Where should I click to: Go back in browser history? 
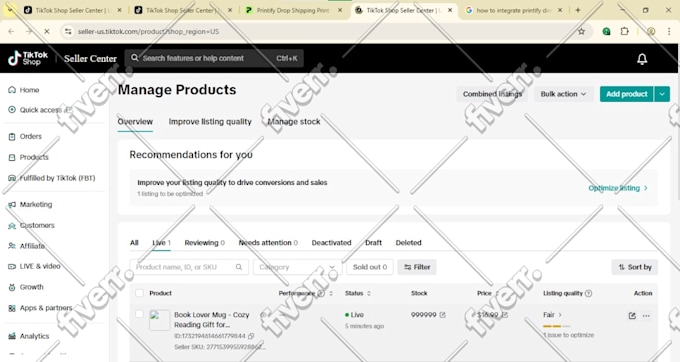11,31
